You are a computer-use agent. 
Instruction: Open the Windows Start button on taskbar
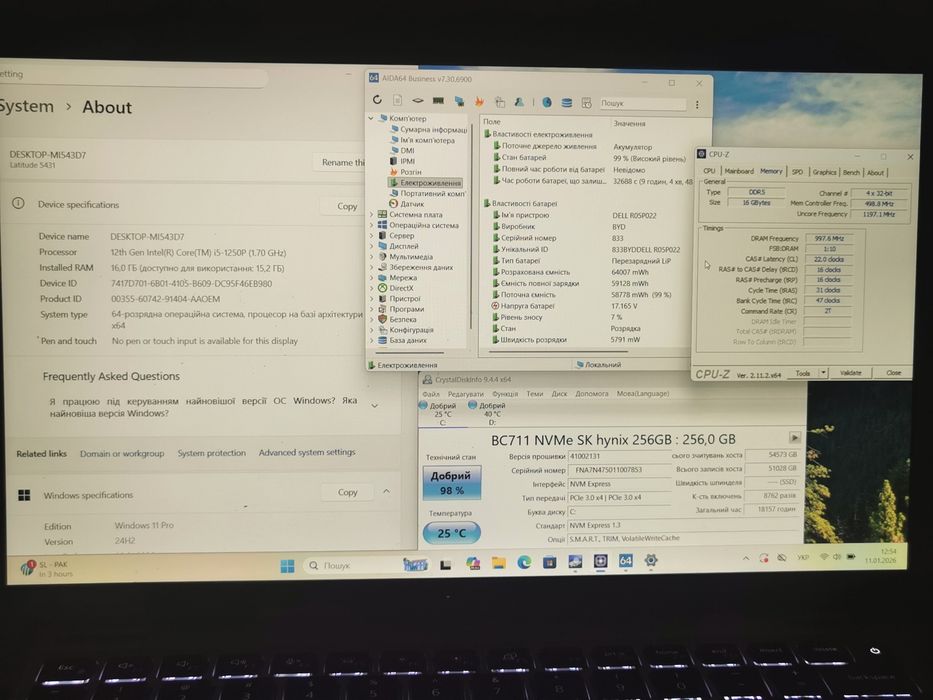(x=287, y=565)
